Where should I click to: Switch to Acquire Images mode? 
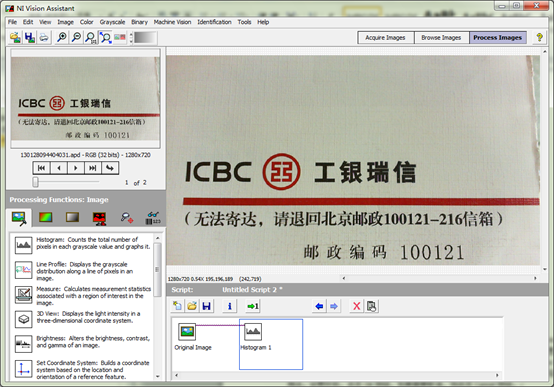[385, 37]
